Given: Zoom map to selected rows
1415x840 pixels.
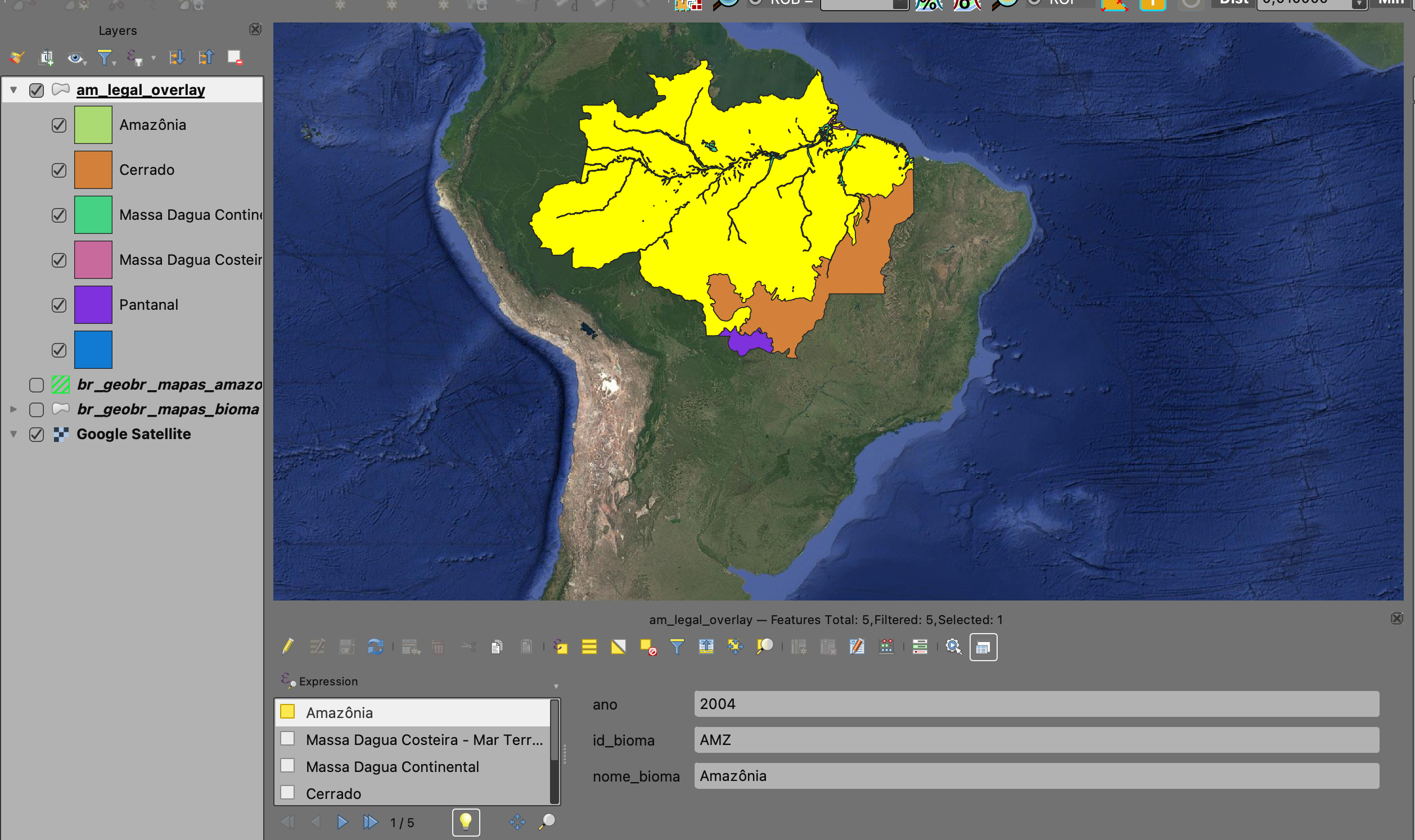Looking at the screenshot, I should (x=765, y=647).
